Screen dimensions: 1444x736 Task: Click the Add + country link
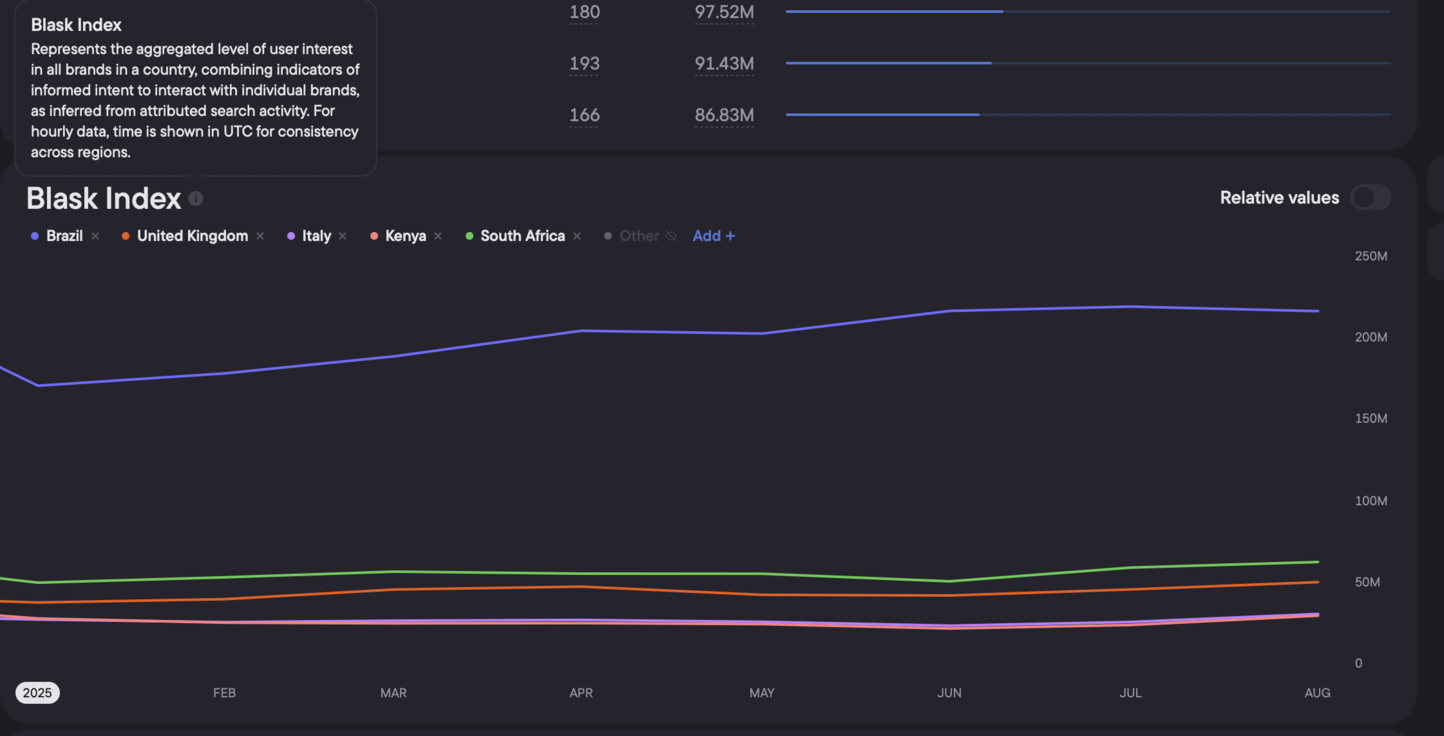click(713, 236)
